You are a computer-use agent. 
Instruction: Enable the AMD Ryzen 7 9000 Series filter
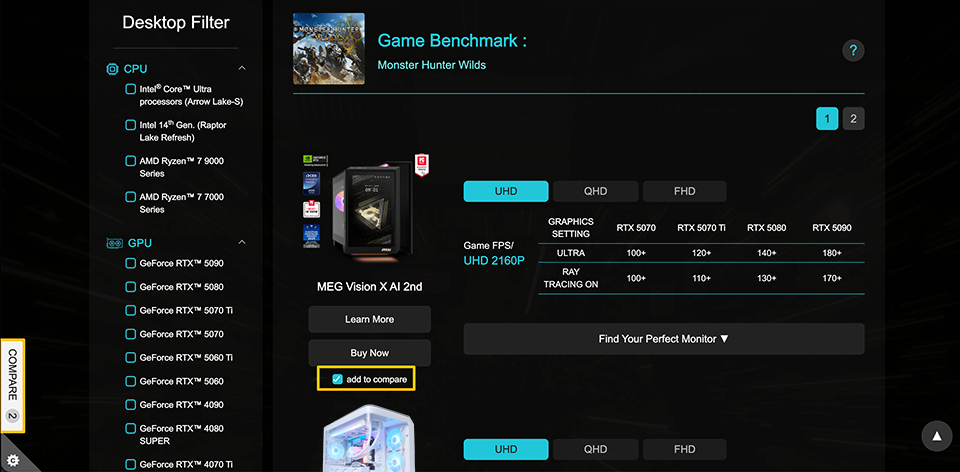pos(130,161)
